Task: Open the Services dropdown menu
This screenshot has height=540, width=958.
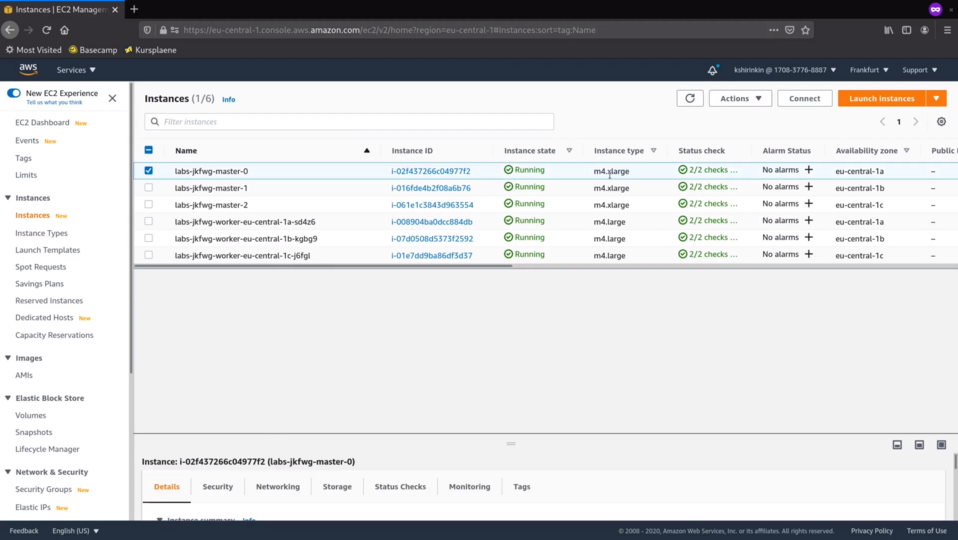Action: (x=76, y=70)
